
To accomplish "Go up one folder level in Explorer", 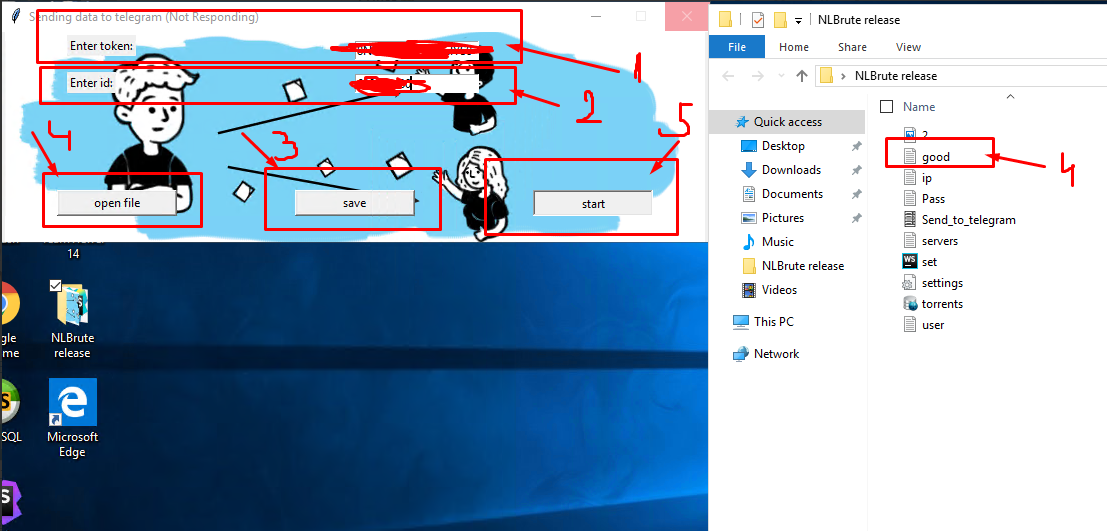I will (801, 76).
